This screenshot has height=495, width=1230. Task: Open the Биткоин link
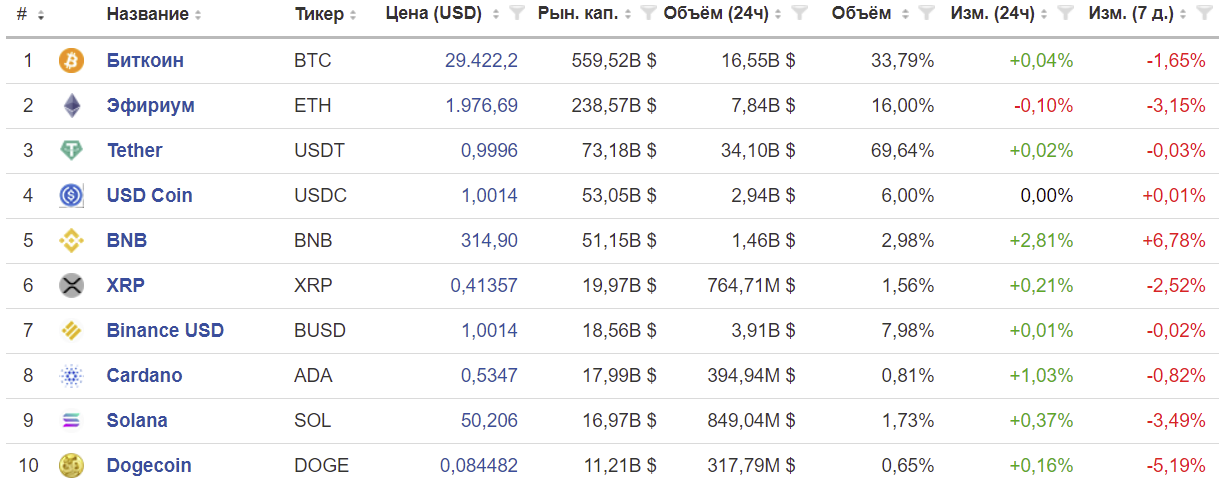point(145,61)
